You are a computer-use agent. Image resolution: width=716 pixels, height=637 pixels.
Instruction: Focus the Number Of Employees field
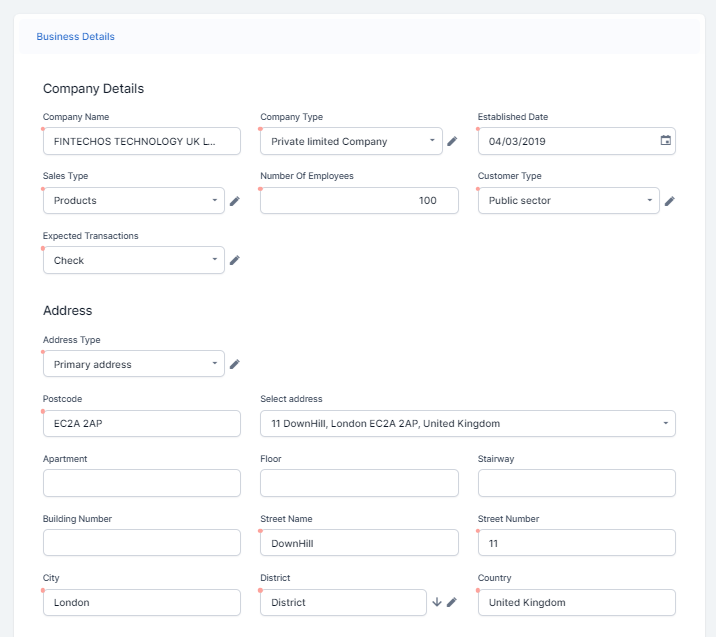pos(359,201)
